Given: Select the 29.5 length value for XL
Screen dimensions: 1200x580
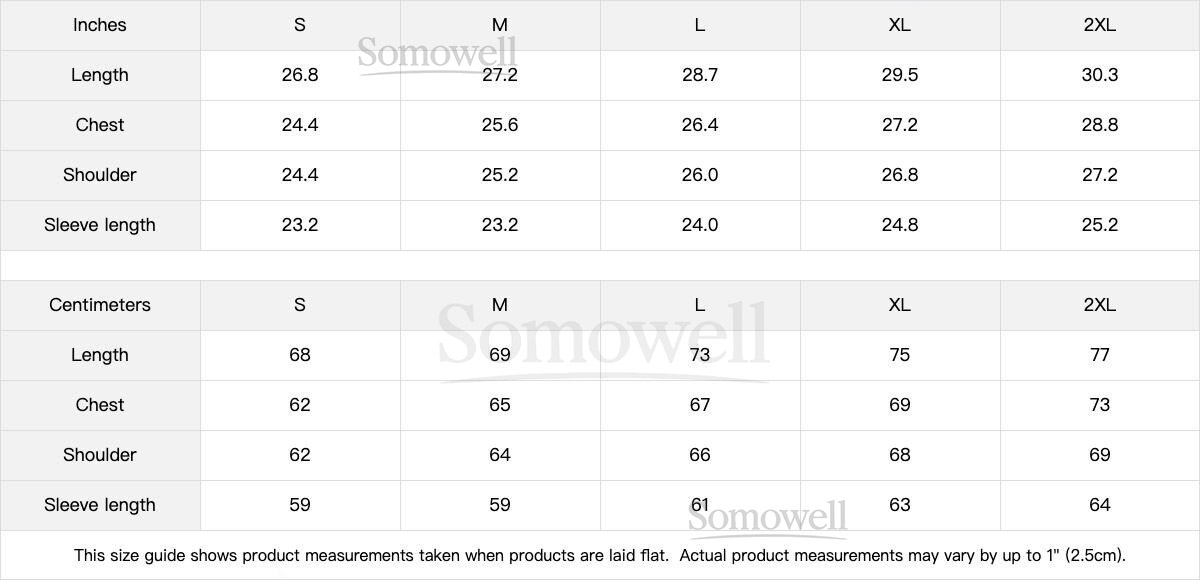Looking at the screenshot, I should pos(899,75).
